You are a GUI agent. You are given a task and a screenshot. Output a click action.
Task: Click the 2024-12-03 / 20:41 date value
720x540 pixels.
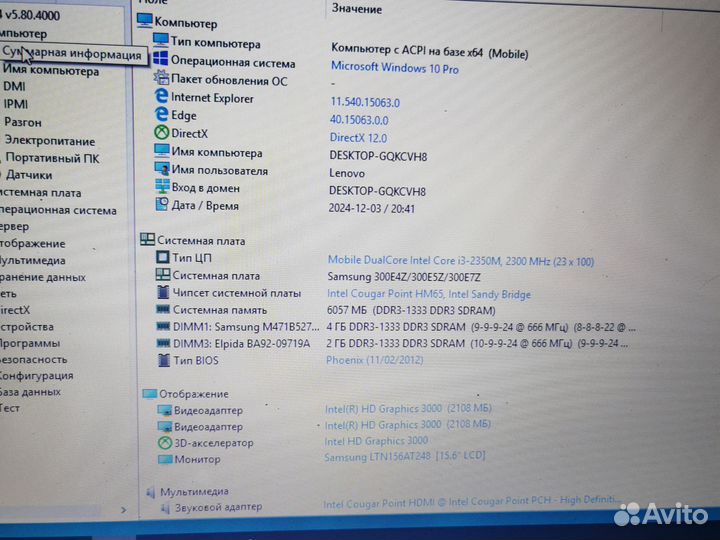pyautogui.click(x=371, y=208)
